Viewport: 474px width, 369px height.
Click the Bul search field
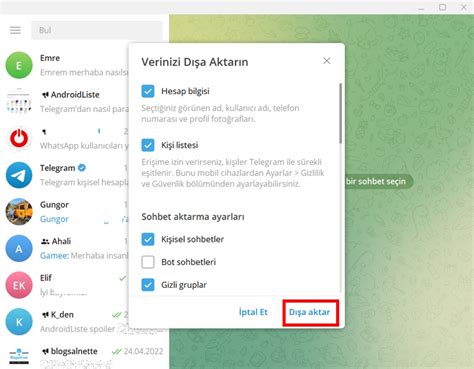pos(97,30)
